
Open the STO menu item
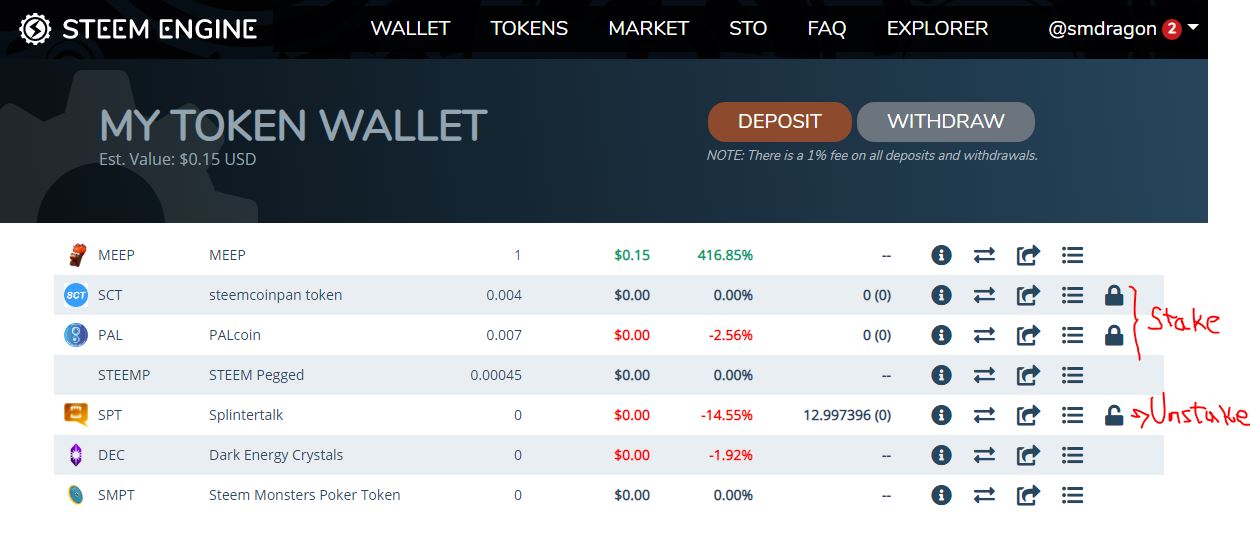pyautogui.click(x=748, y=29)
